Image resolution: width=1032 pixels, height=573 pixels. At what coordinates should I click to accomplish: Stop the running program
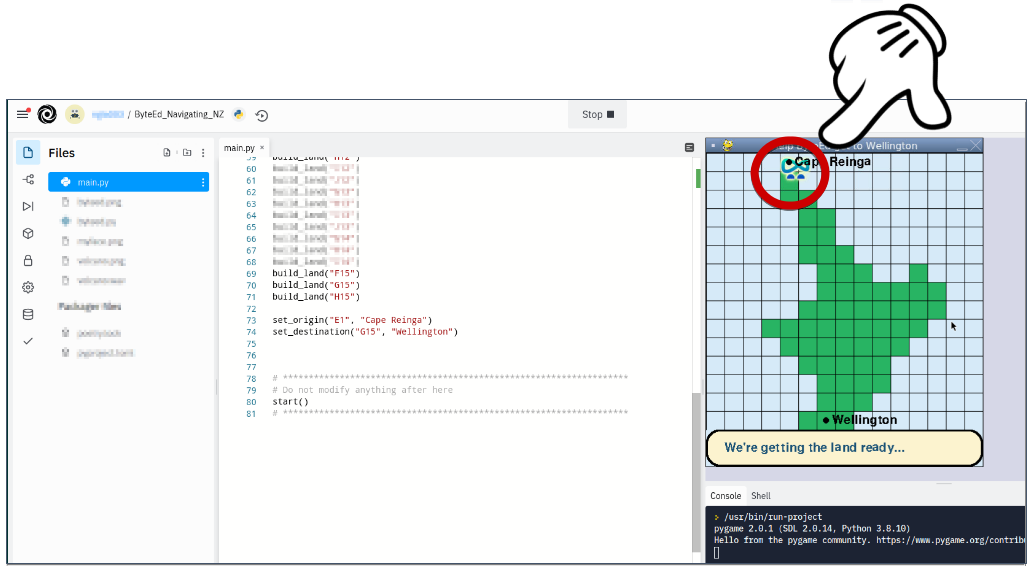point(598,114)
